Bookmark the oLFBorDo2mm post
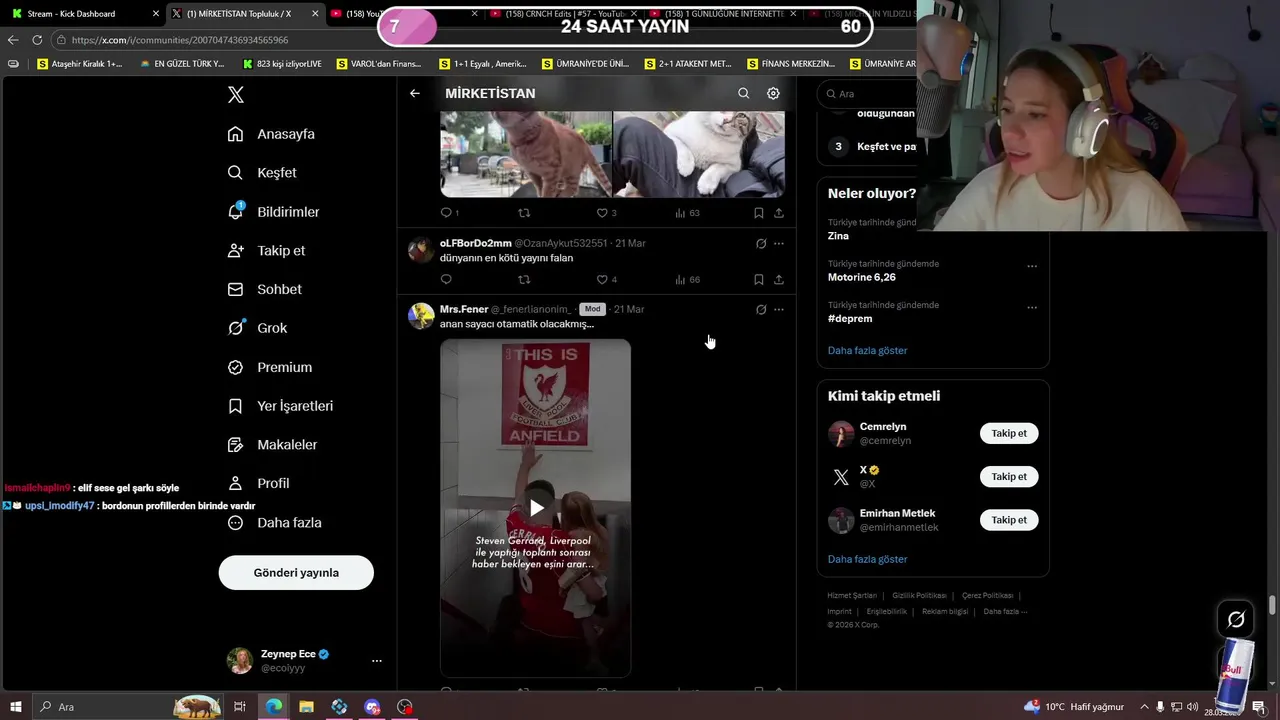This screenshot has width=1280, height=720. click(759, 280)
